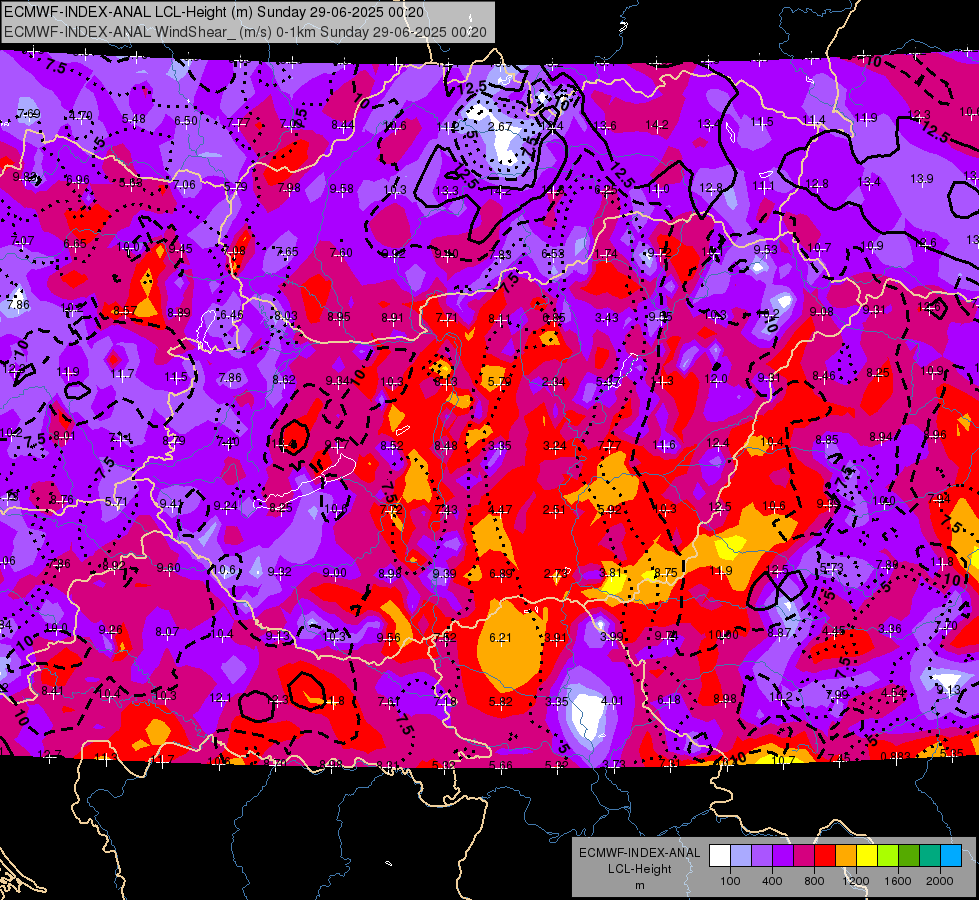This screenshot has width=979, height=900.
Task: Click the 5.48 grid value
Action: click(x=134, y=118)
